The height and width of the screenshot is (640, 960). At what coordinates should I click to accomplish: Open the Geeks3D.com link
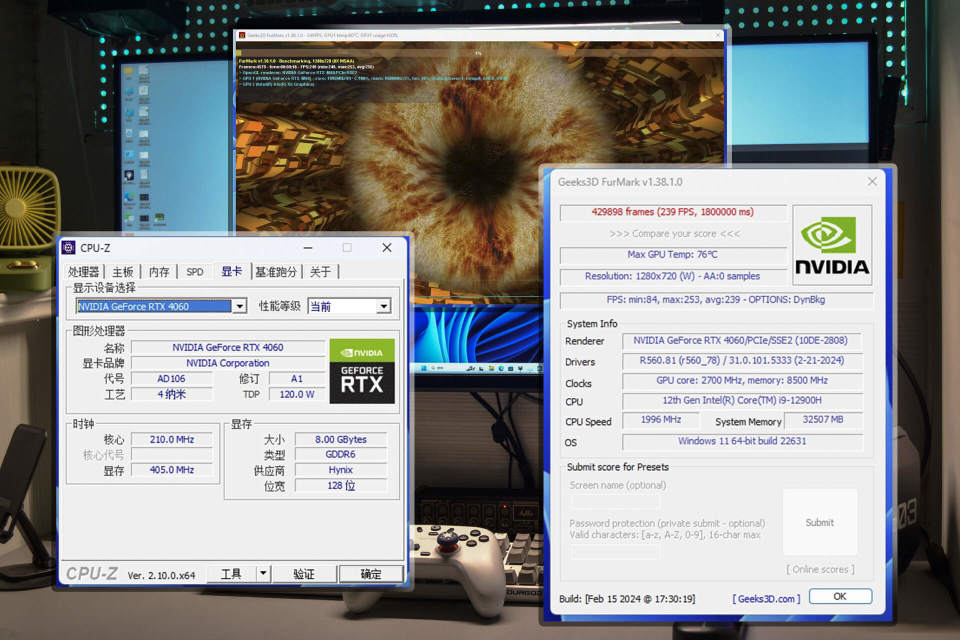tap(767, 599)
